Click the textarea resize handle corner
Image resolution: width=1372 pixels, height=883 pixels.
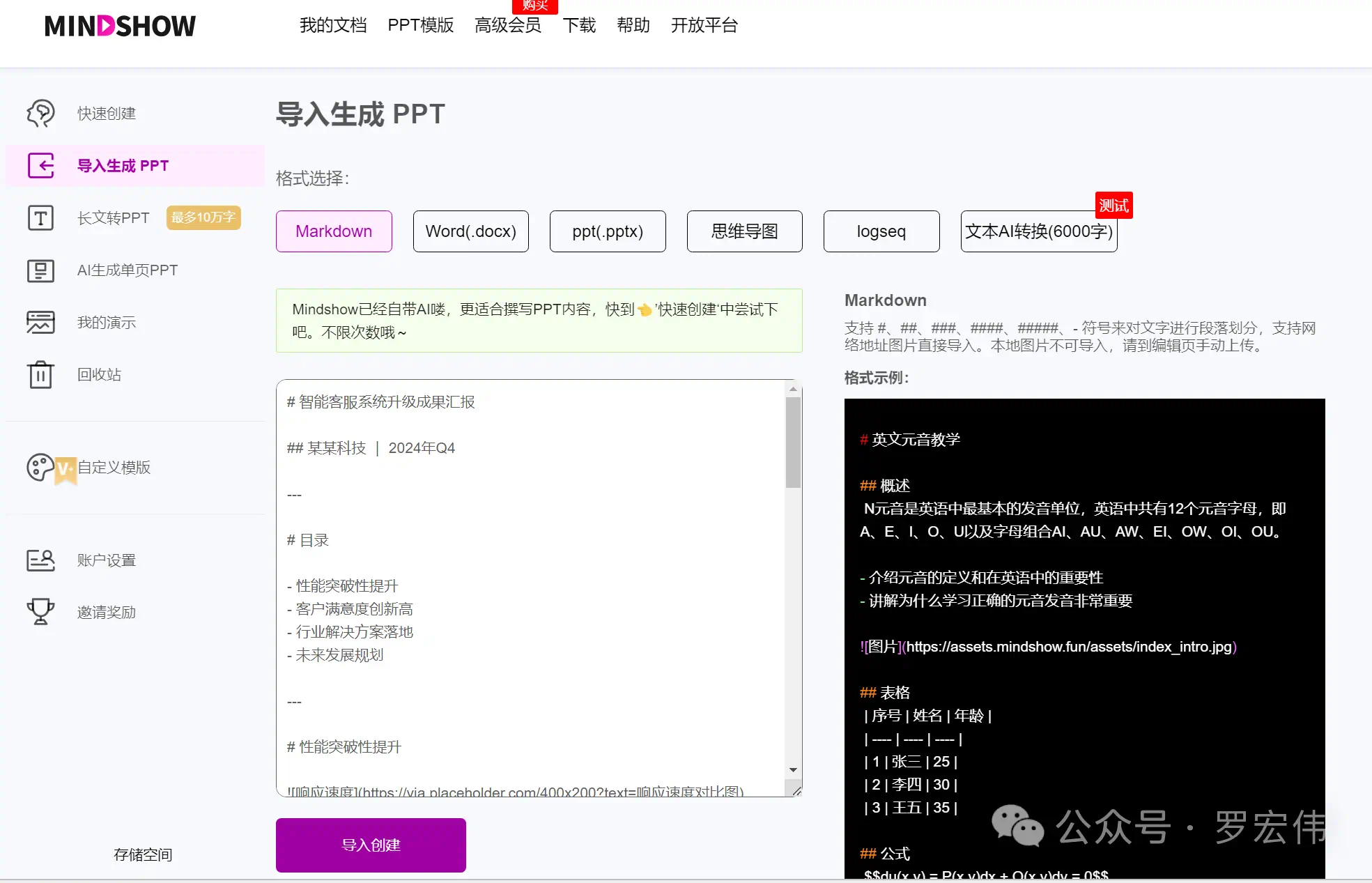point(796,790)
